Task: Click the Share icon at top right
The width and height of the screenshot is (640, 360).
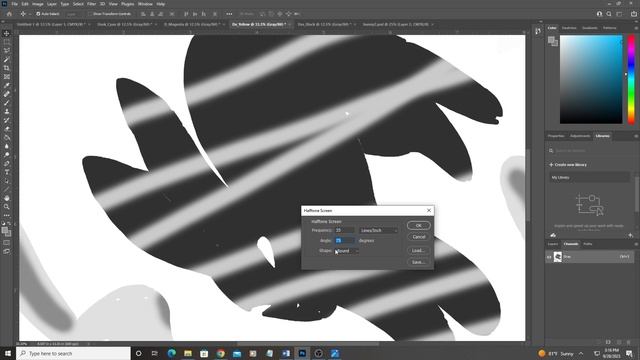Action: click(x=634, y=14)
